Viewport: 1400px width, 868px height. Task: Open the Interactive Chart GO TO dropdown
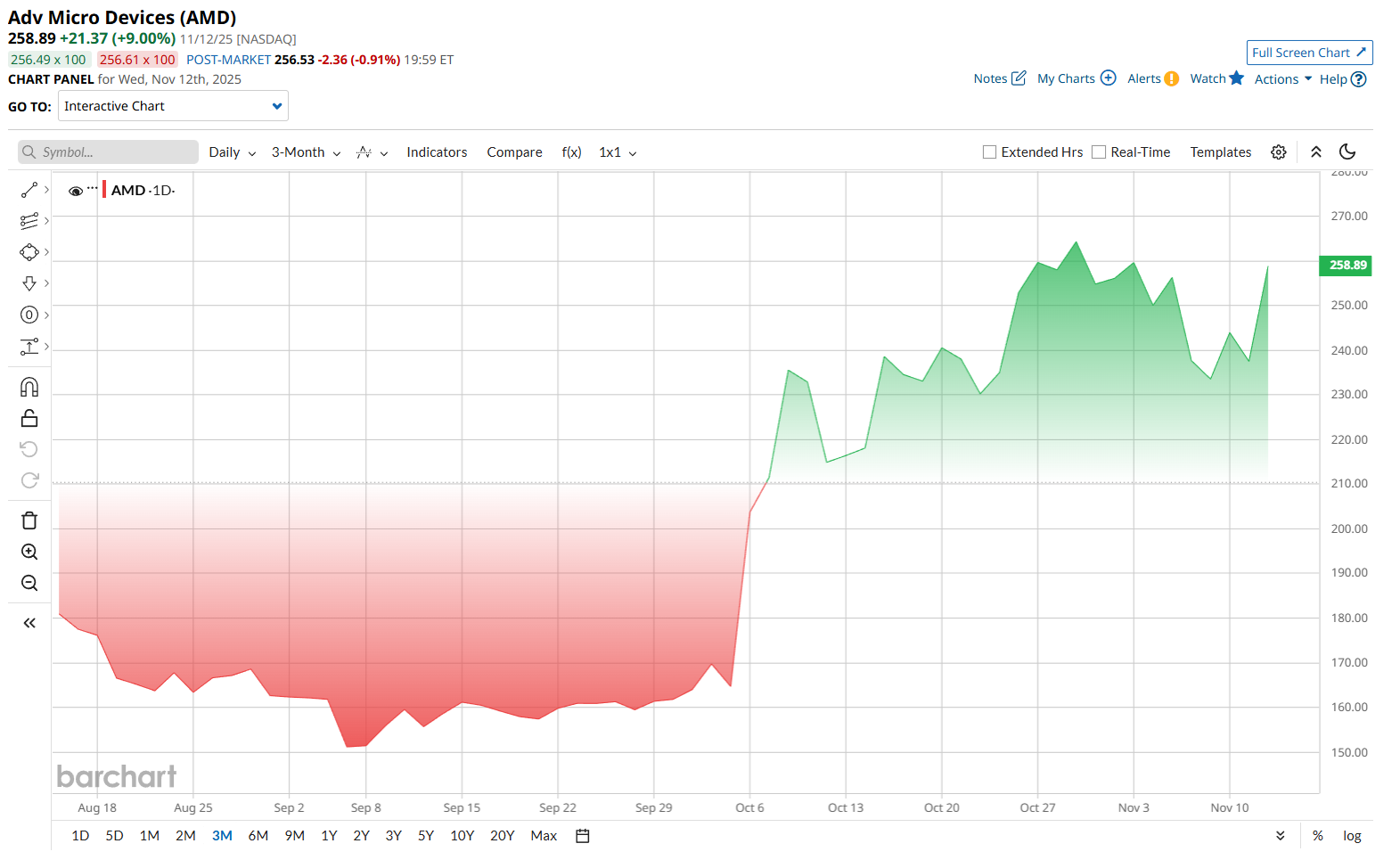tap(173, 106)
